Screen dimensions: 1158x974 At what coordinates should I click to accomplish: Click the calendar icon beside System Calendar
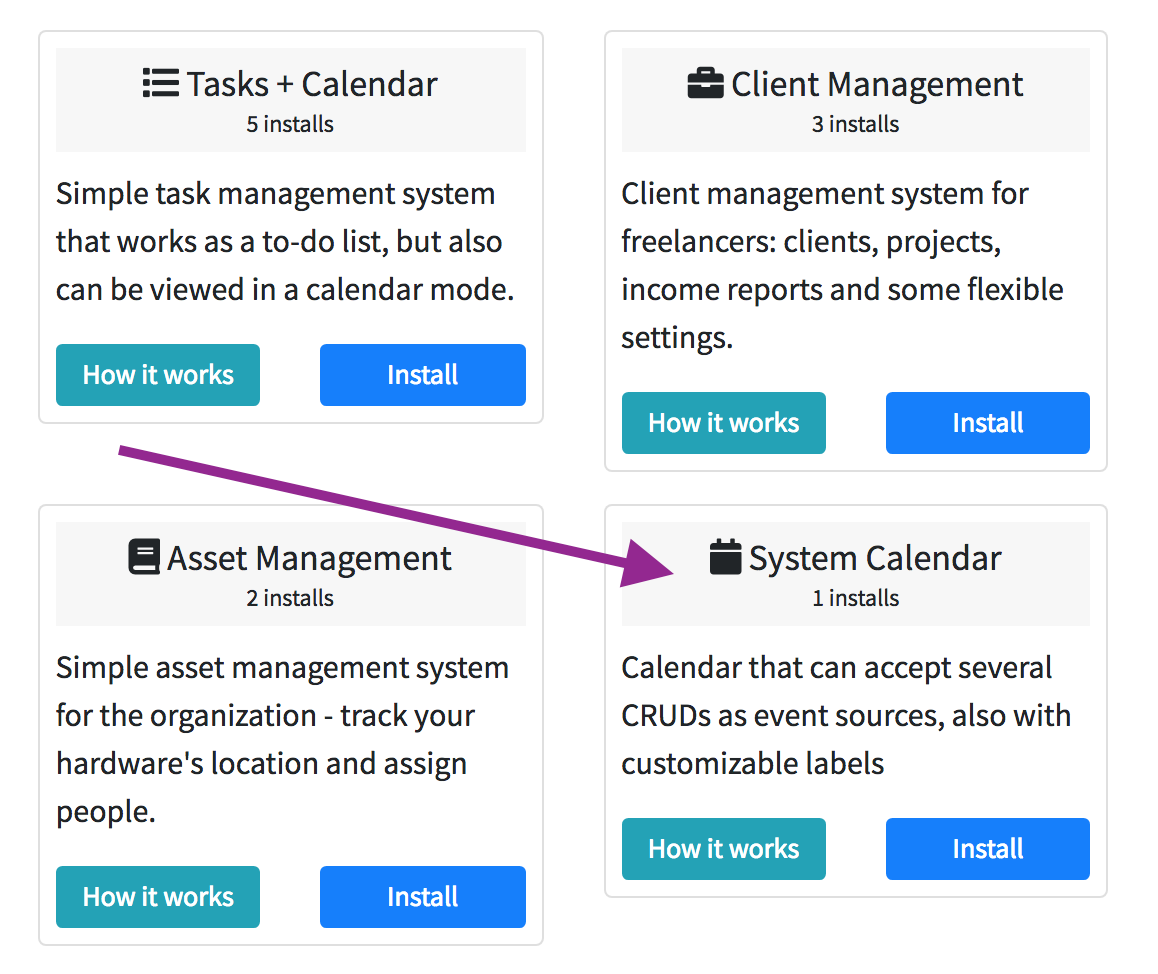(x=725, y=557)
